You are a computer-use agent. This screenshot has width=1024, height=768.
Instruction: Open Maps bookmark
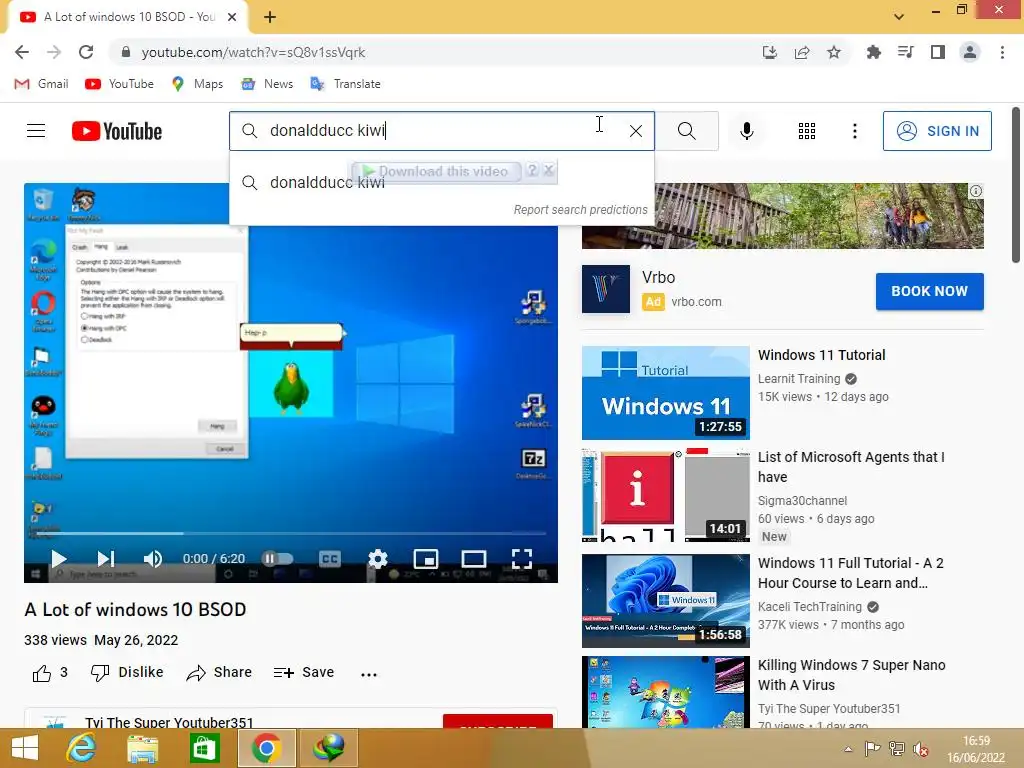(197, 84)
